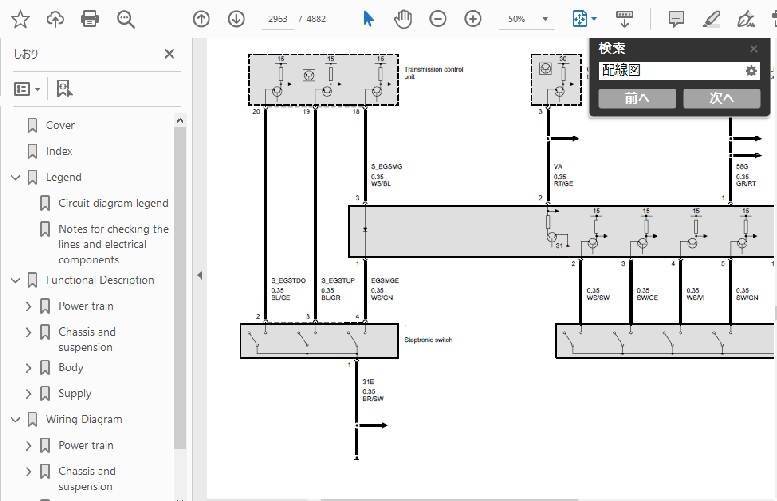777x501 pixels.
Task: Zoom out with minus icon
Action: coord(438,19)
